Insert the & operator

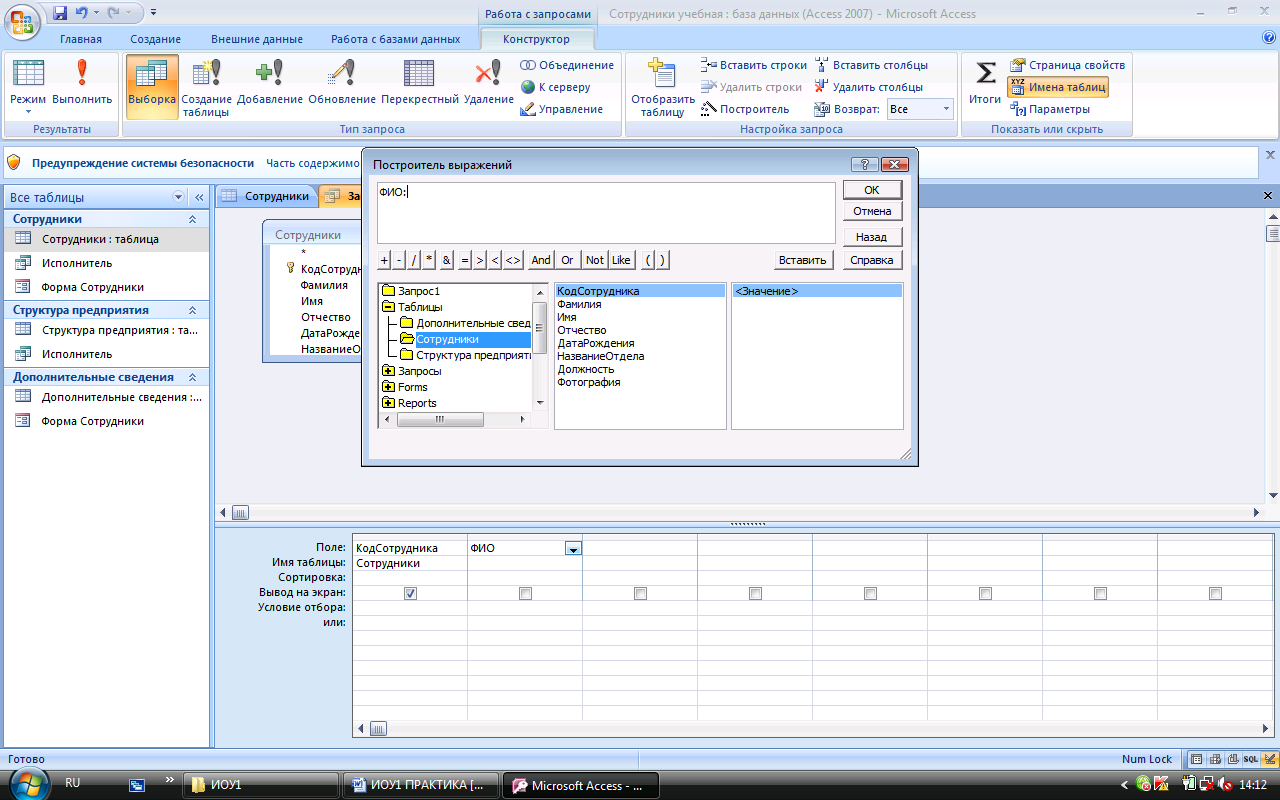447,260
